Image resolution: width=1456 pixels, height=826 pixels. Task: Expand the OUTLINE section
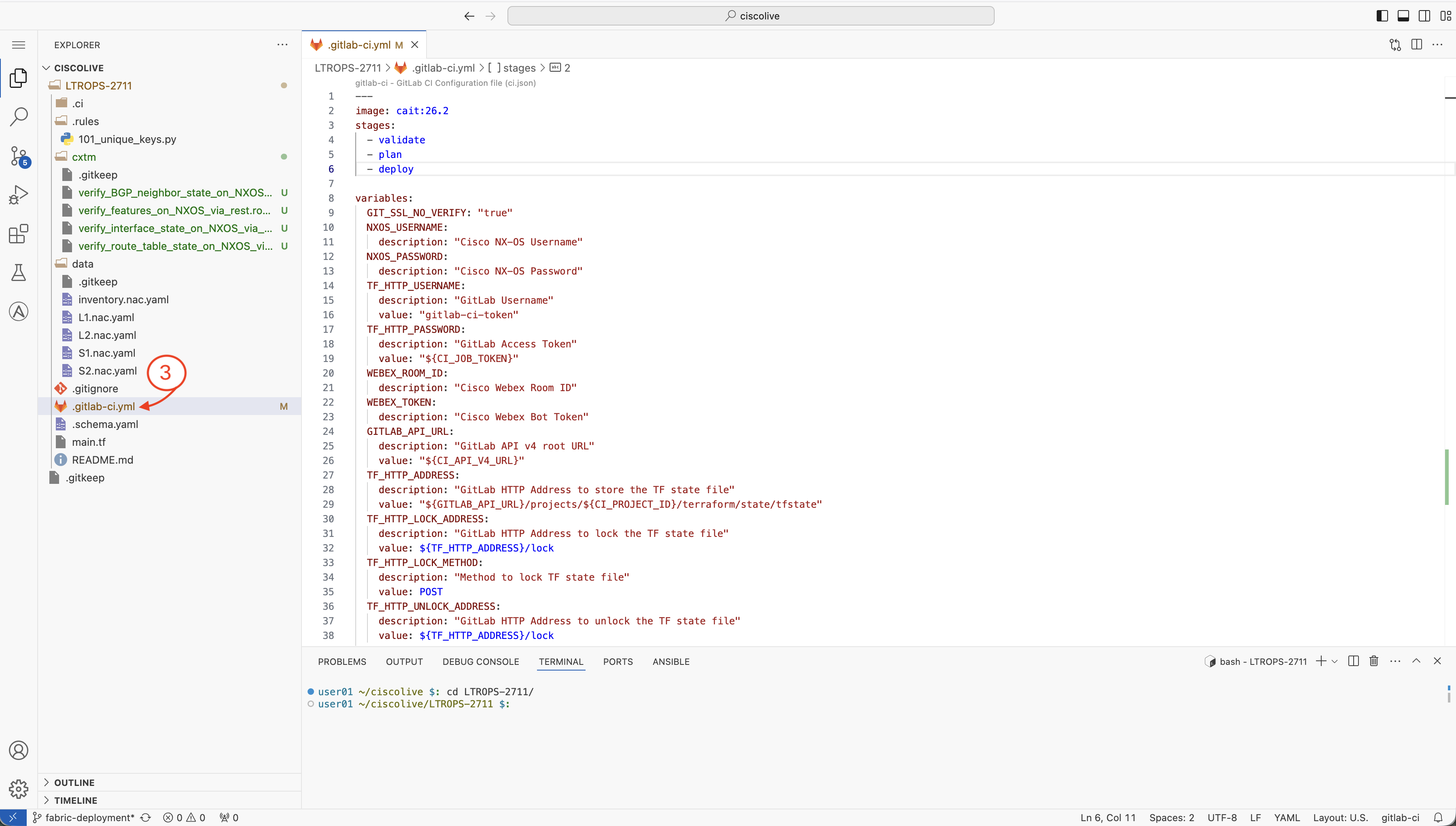click(74, 782)
